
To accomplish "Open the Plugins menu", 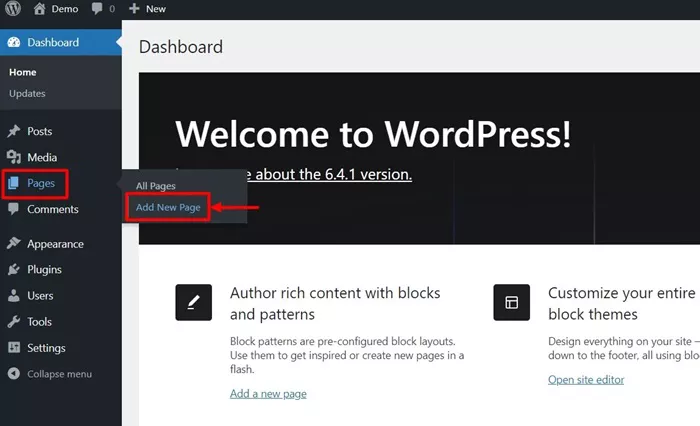I will (45, 270).
